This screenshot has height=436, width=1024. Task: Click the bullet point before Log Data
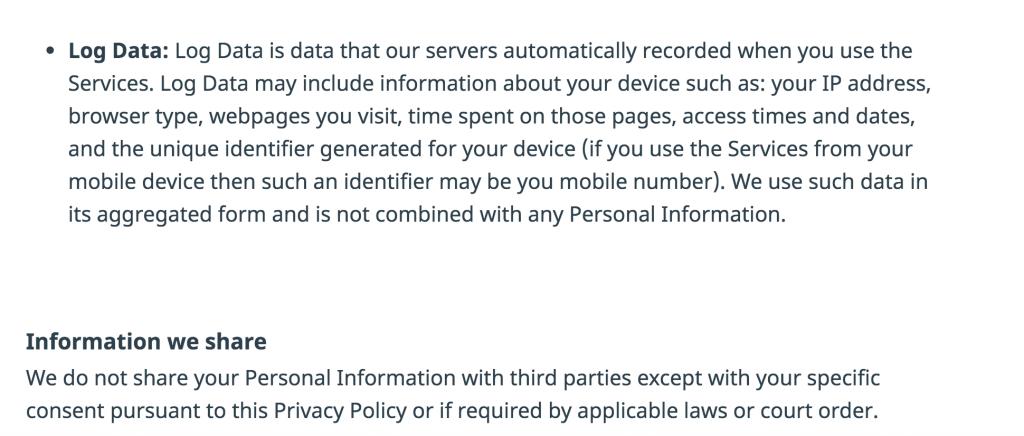pos(51,52)
